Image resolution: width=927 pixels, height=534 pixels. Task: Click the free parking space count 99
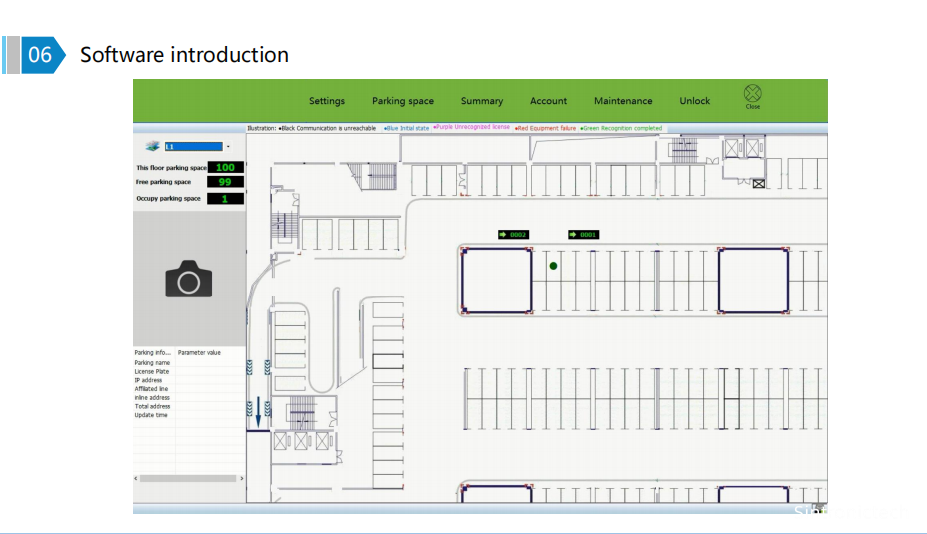click(225, 182)
